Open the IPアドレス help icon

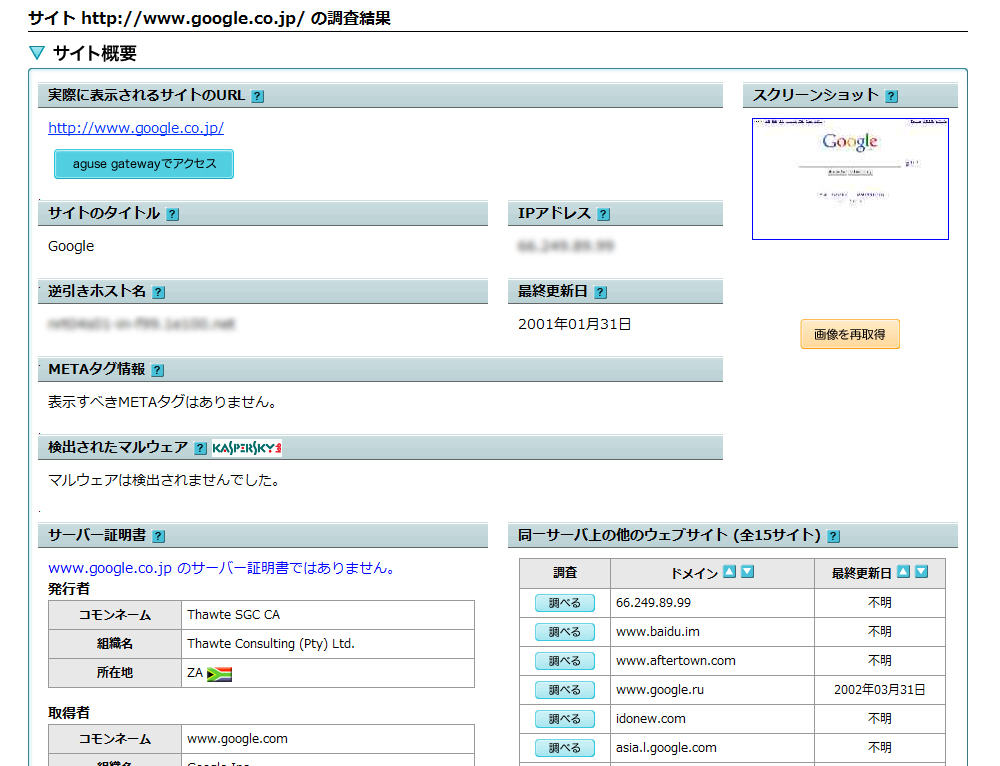pyautogui.click(x=603, y=213)
